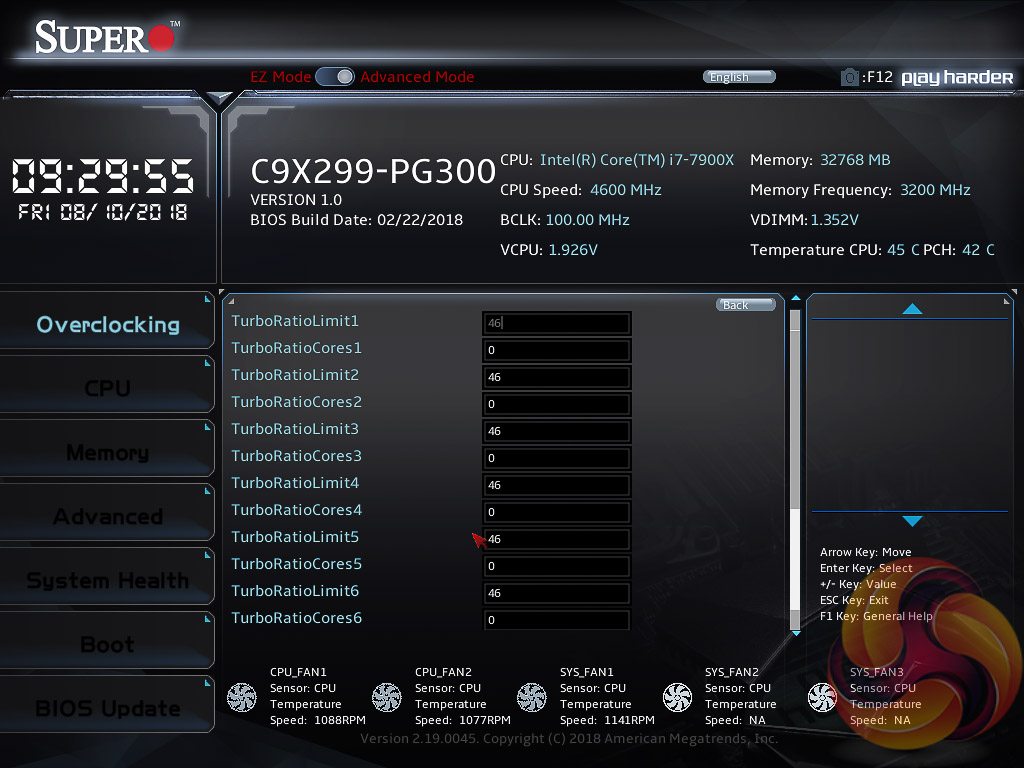Select the TurboRatioLimit5 label

pos(295,537)
